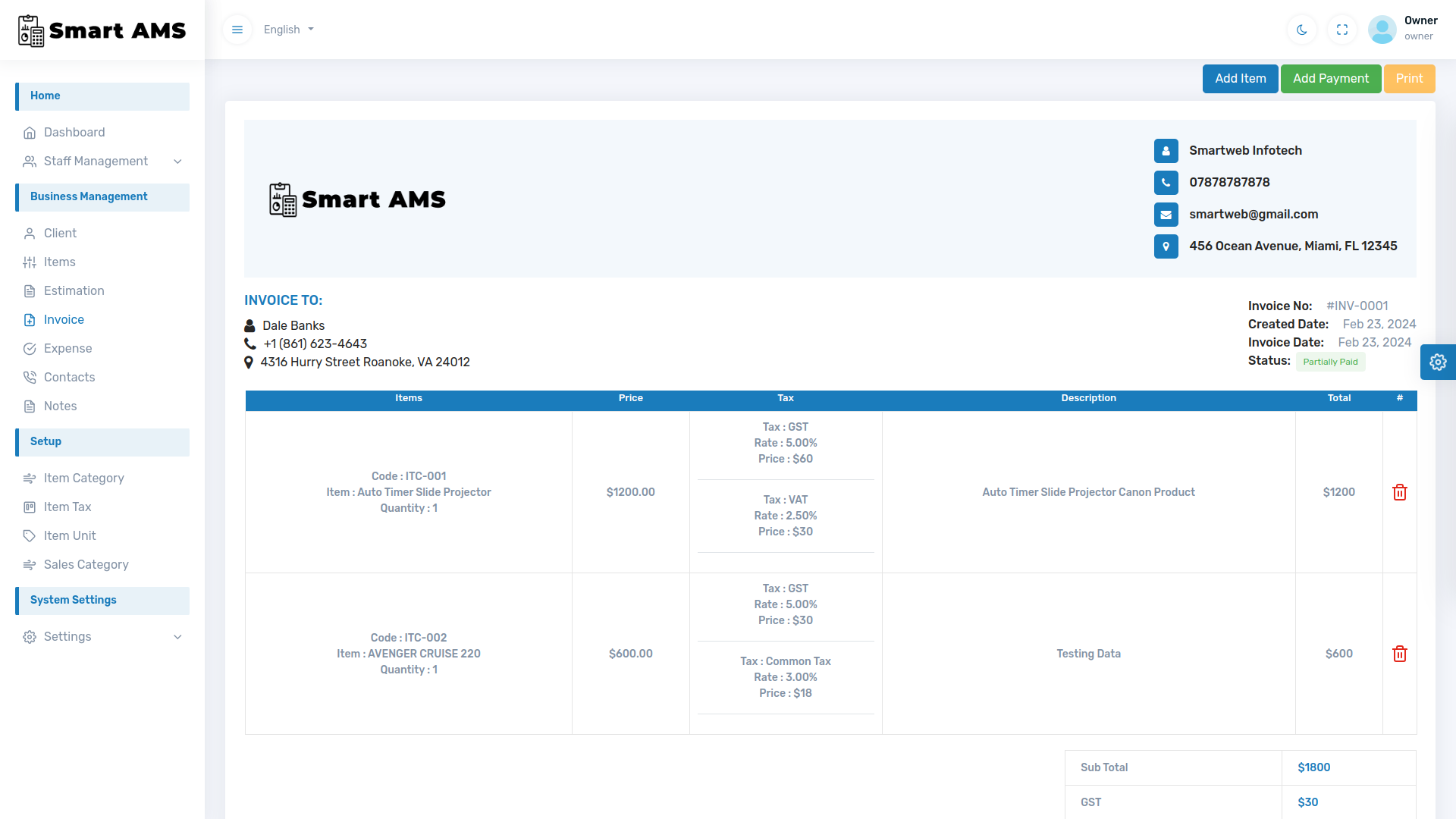Expand the Staff Management menu
This screenshot has height=819, width=1456.
point(96,161)
